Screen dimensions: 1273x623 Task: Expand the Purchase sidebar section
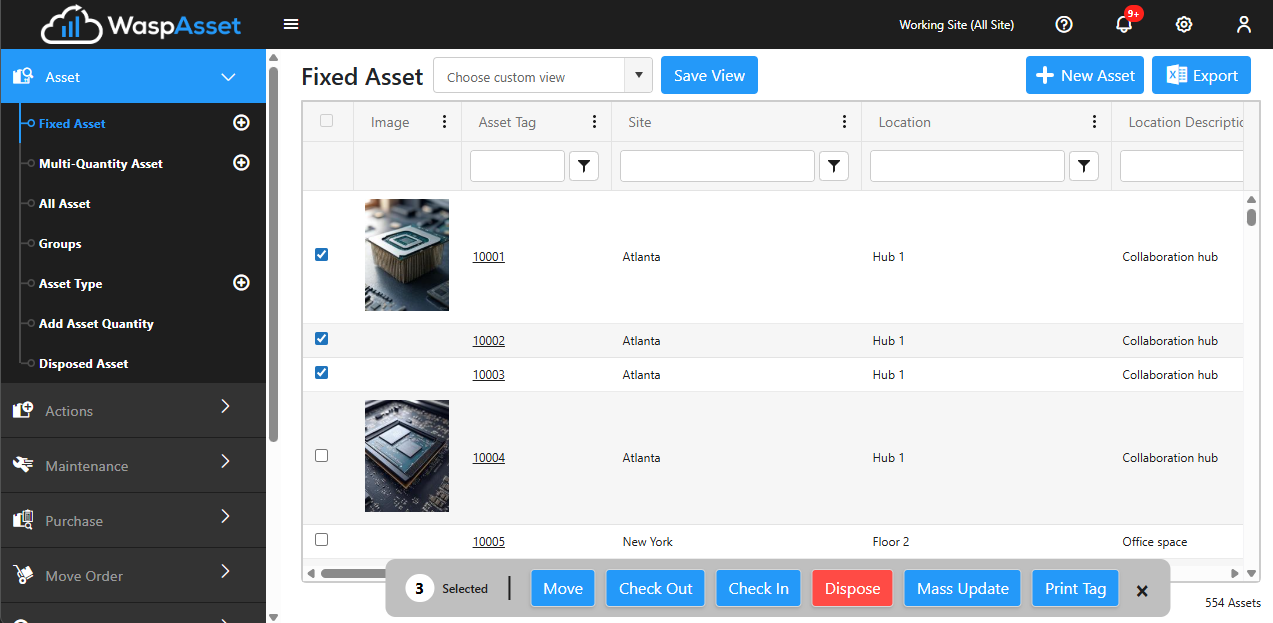[225, 516]
